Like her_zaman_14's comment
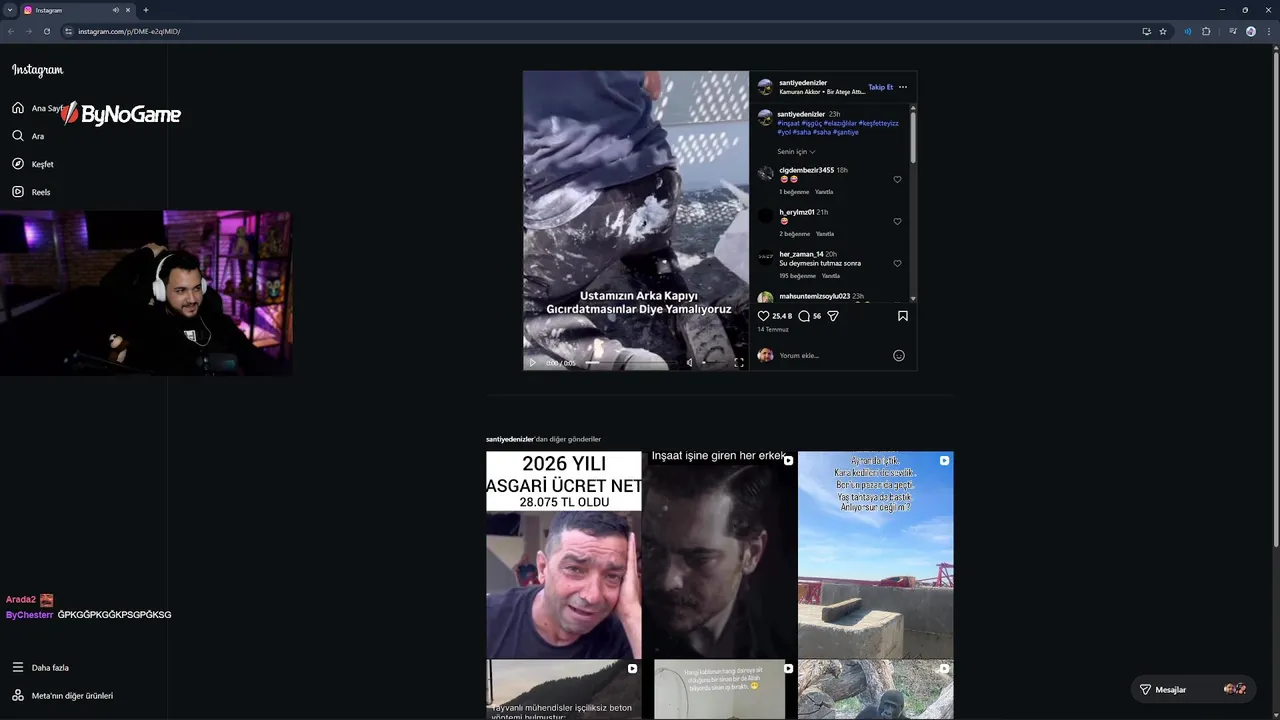This screenshot has height=720, width=1280. click(x=897, y=264)
